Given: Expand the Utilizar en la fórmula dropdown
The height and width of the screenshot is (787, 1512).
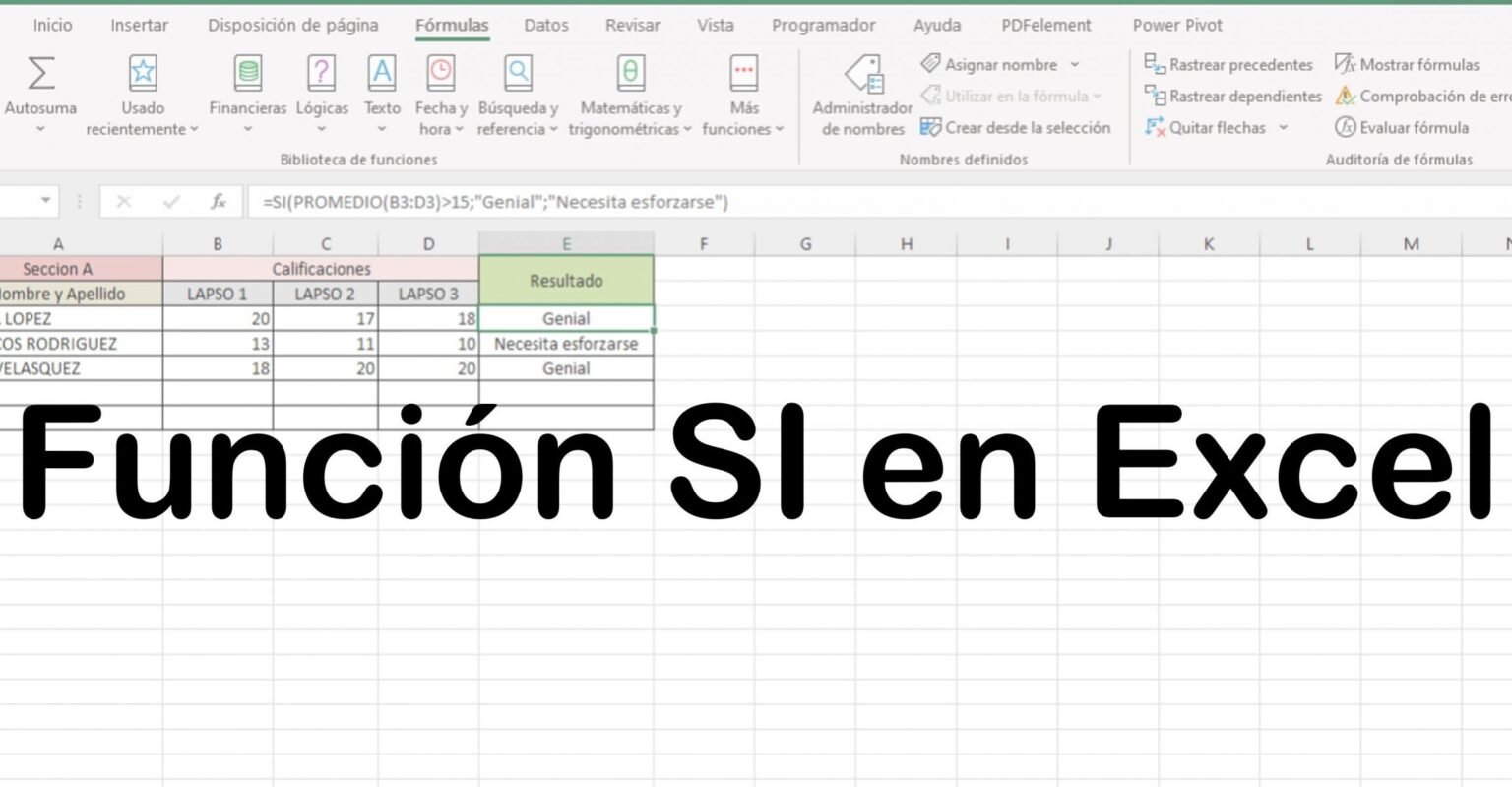Looking at the screenshot, I should [1097, 97].
